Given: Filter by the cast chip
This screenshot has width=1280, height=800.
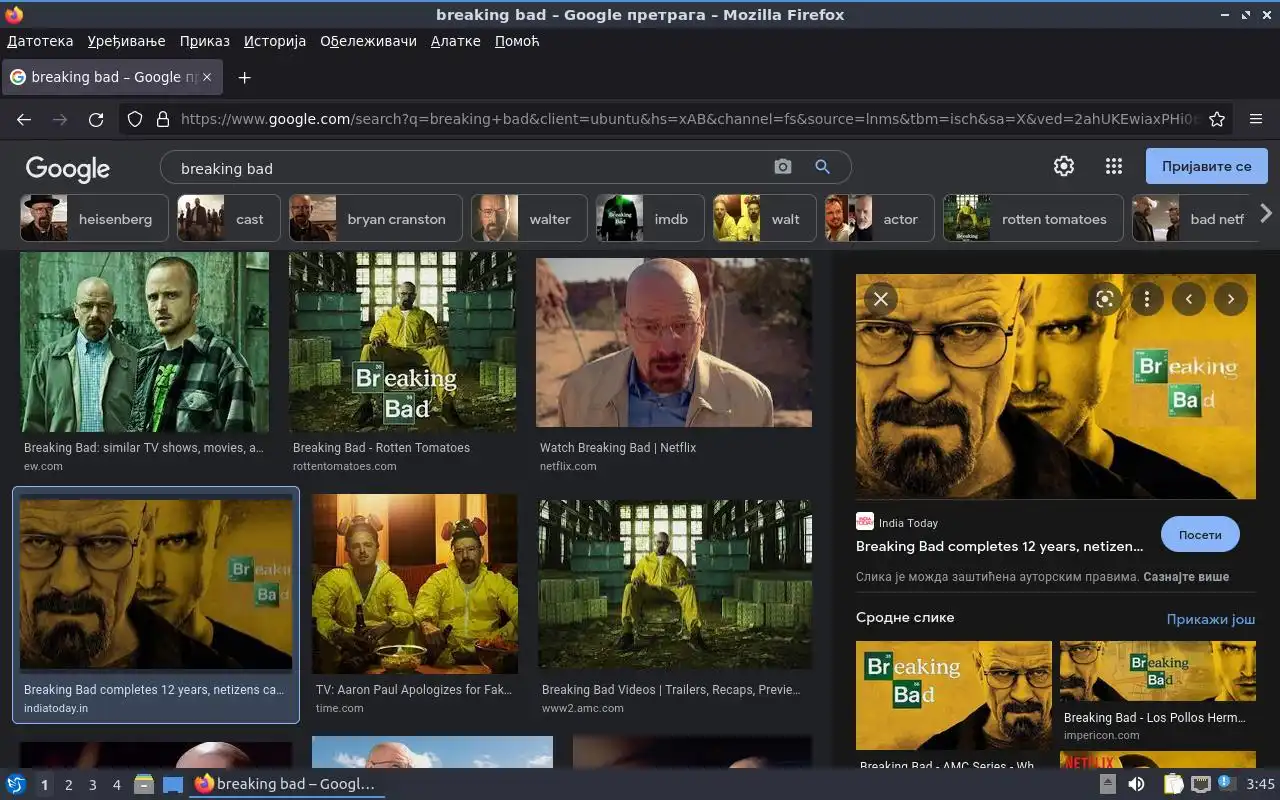Looking at the screenshot, I should pyautogui.click(x=229, y=218).
